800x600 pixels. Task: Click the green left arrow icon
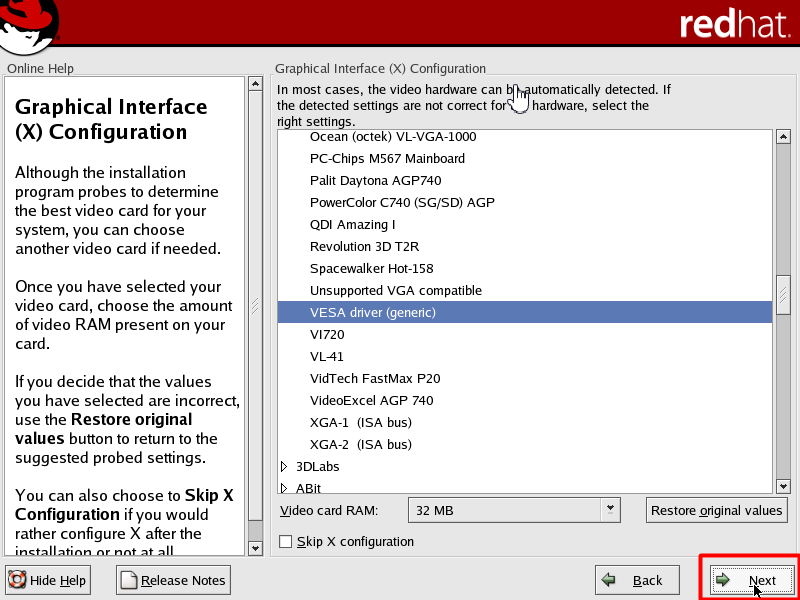point(608,580)
